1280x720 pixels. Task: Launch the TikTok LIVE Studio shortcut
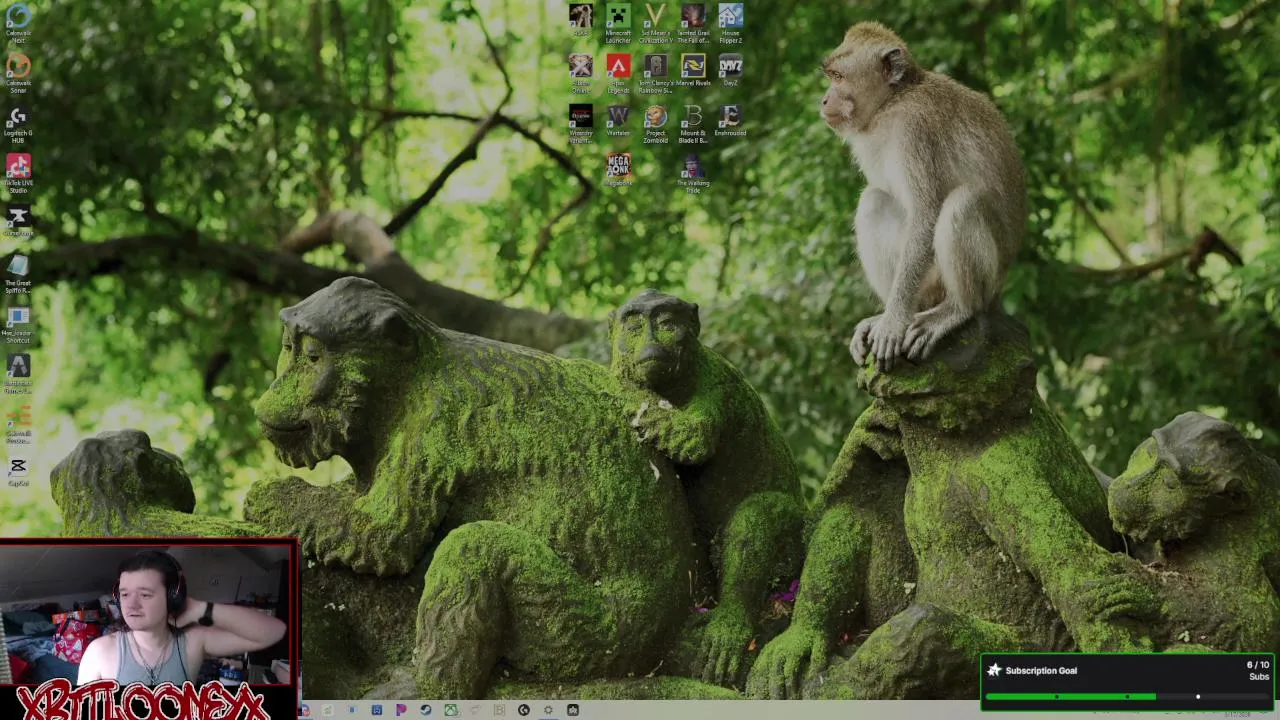18,174
